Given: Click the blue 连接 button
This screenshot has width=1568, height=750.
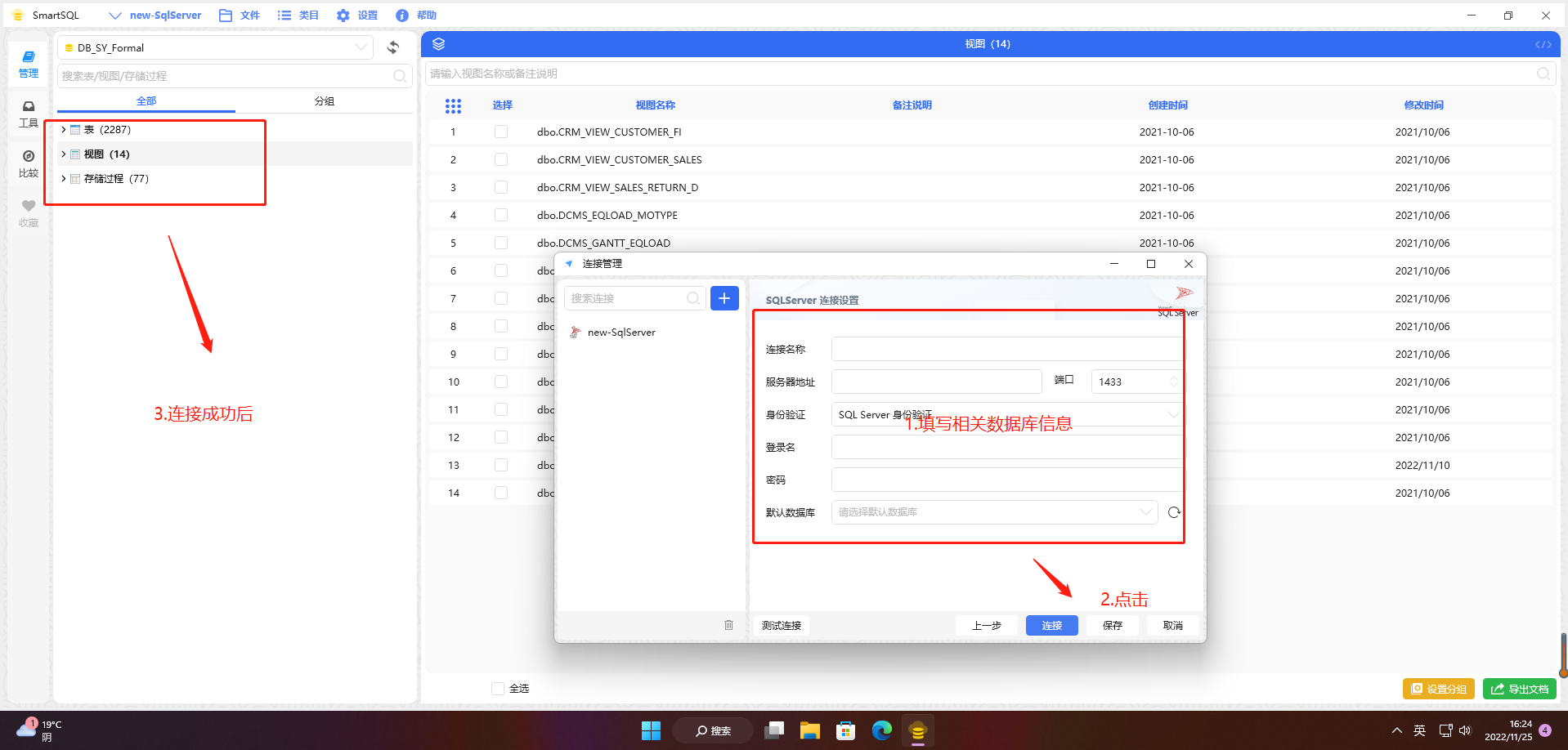Looking at the screenshot, I should click(1052, 625).
